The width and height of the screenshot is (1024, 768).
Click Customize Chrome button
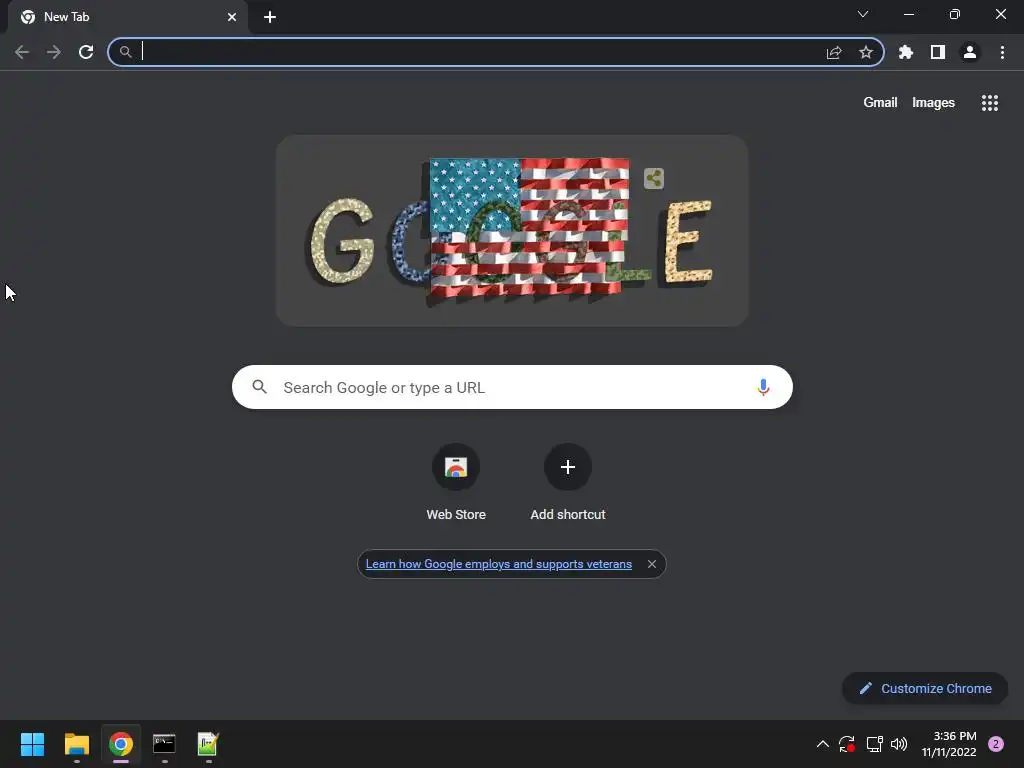925,688
